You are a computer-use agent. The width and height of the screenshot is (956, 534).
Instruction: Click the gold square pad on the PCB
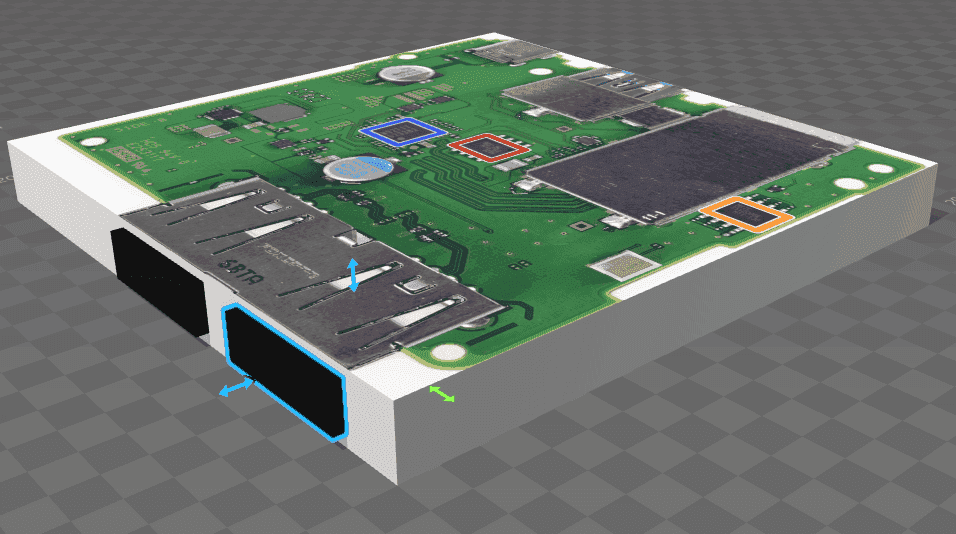[x=625, y=265]
